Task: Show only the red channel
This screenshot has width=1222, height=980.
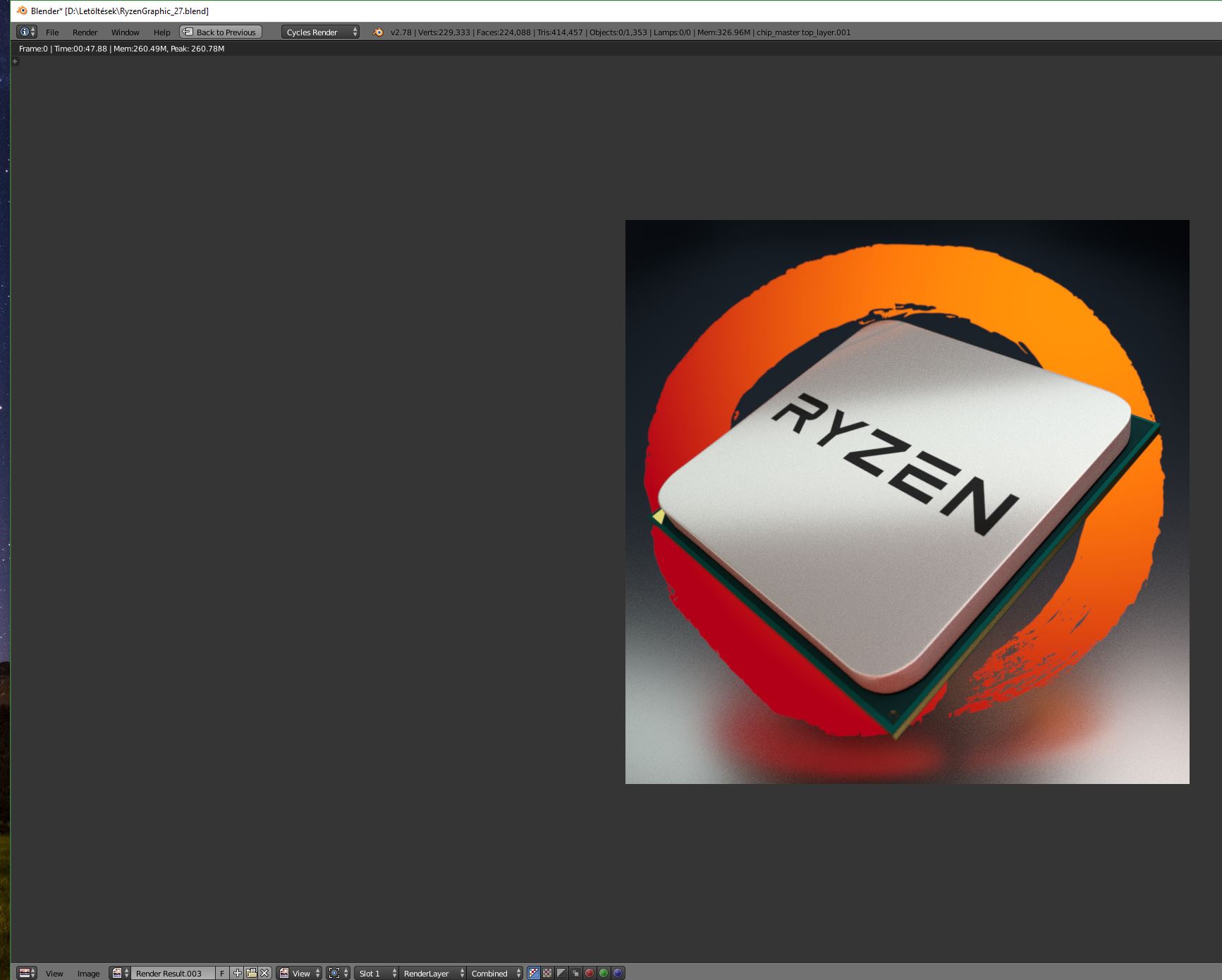Action: pyautogui.click(x=589, y=973)
